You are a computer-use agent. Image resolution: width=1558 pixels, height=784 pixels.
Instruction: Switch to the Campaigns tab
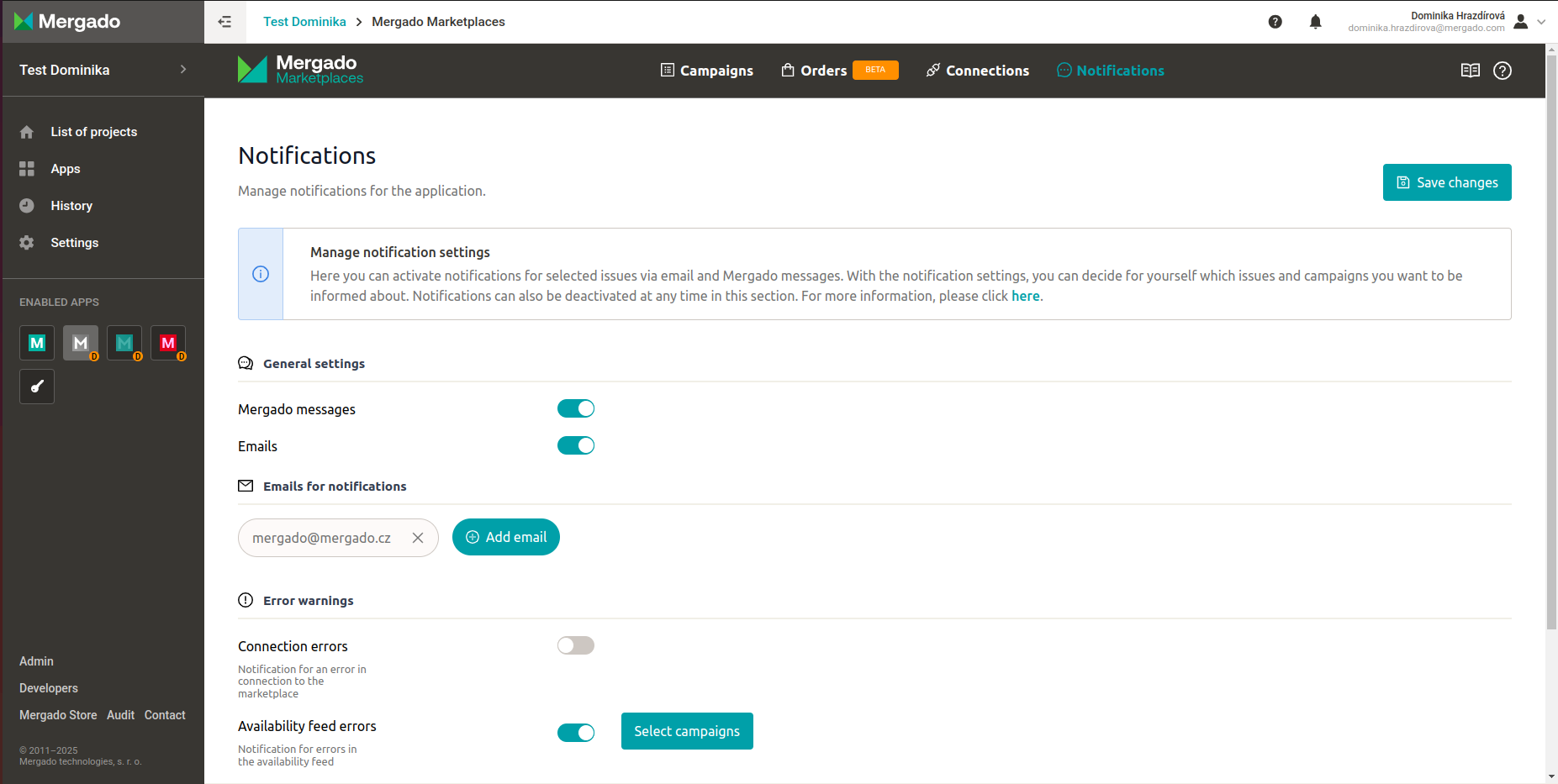707,71
